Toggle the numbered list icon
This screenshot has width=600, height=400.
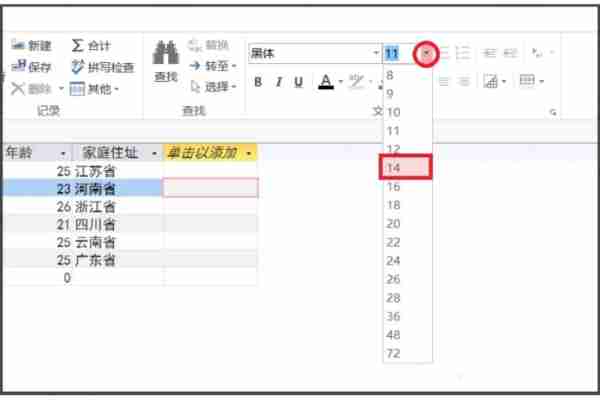click(x=462, y=53)
